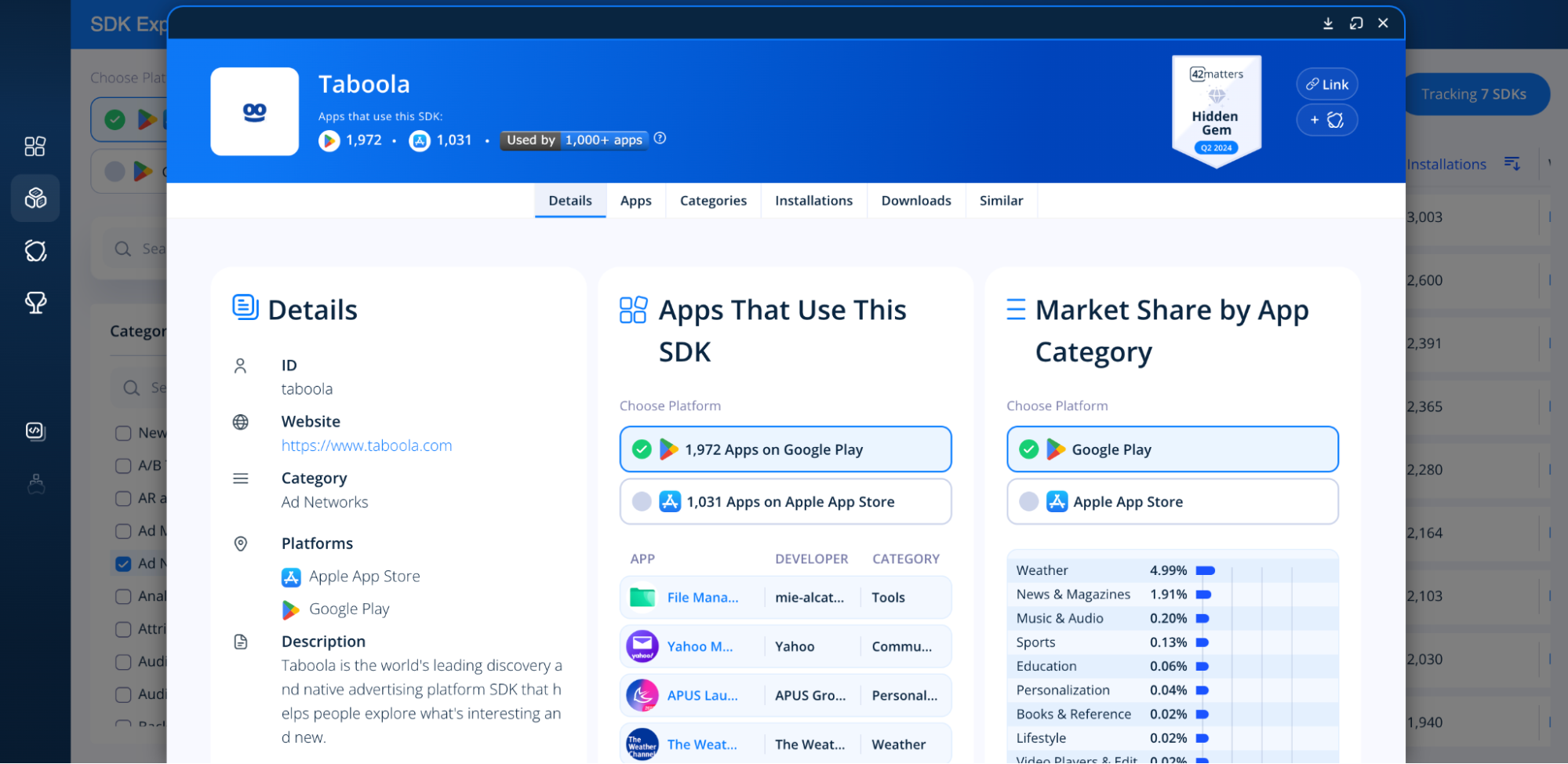This screenshot has height=764, width=1568.
Task: Open the https://www.taboola.com website link
Action: click(x=367, y=446)
